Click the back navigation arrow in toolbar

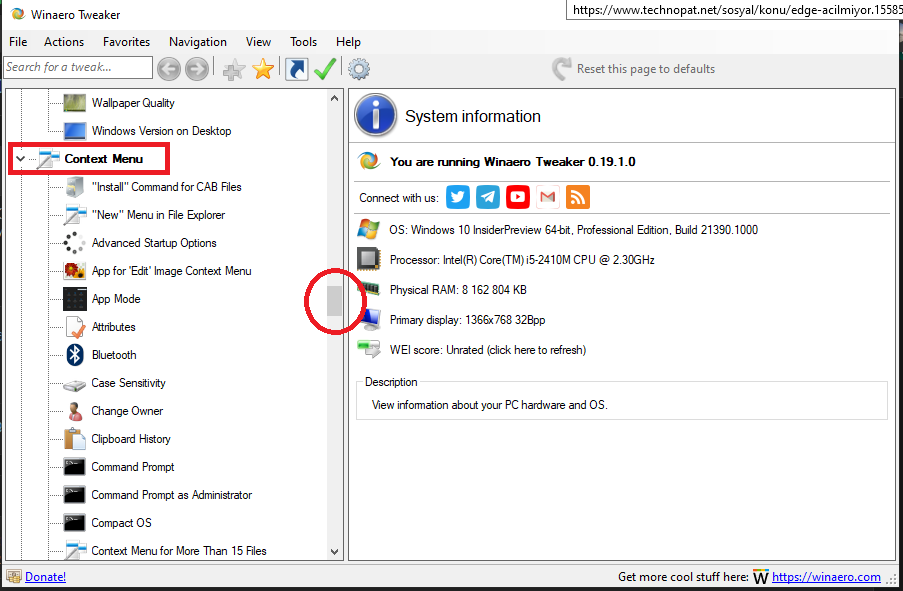pos(169,69)
